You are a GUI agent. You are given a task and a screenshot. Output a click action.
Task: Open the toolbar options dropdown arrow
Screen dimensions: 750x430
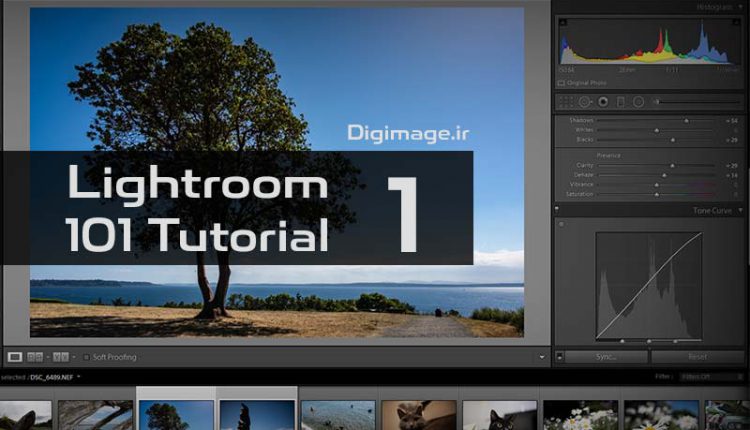(542, 357)
